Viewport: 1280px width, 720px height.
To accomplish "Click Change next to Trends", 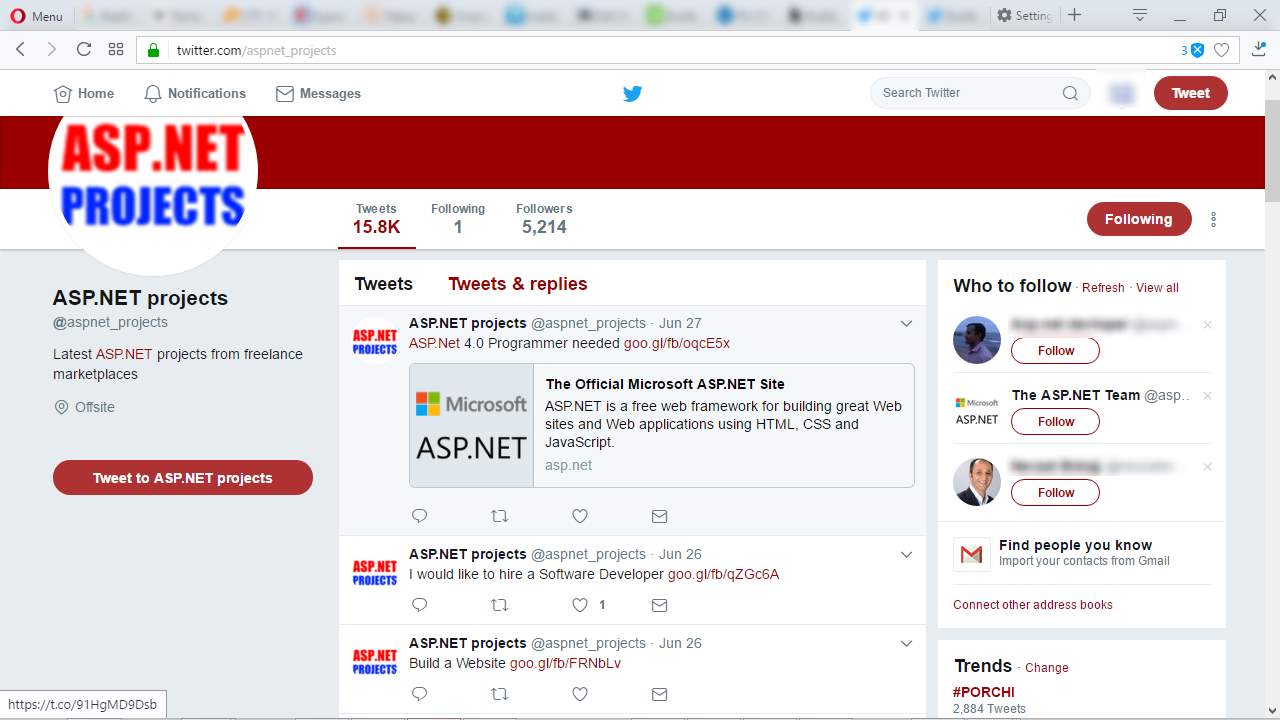I will pyautogui.click(x=1047, y=668).
